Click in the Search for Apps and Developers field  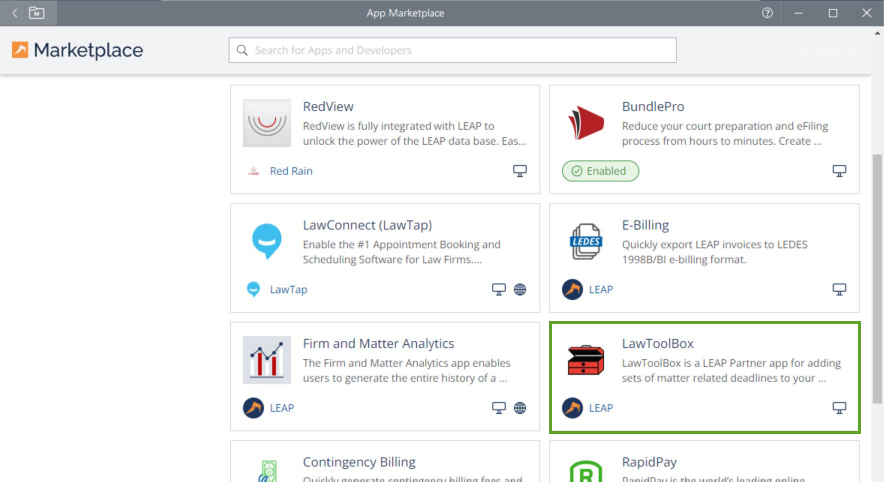point(452,50)
